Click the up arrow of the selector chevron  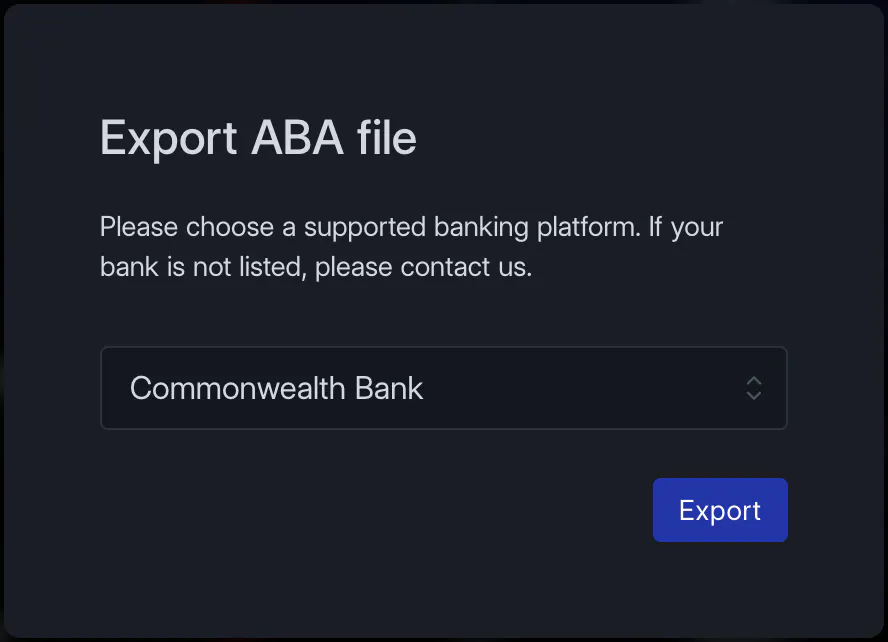(x=753, y=381)
